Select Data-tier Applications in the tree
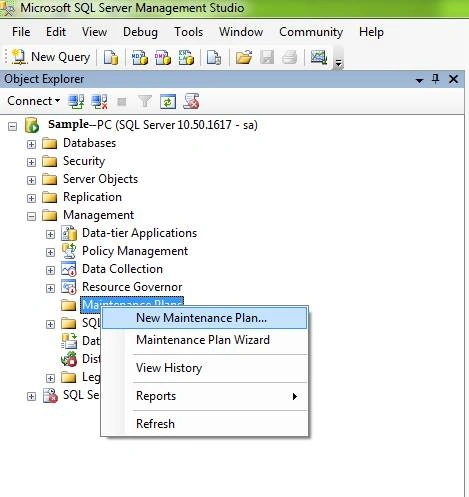This screenshot has width=469, height=497. [x=139, y=233]
